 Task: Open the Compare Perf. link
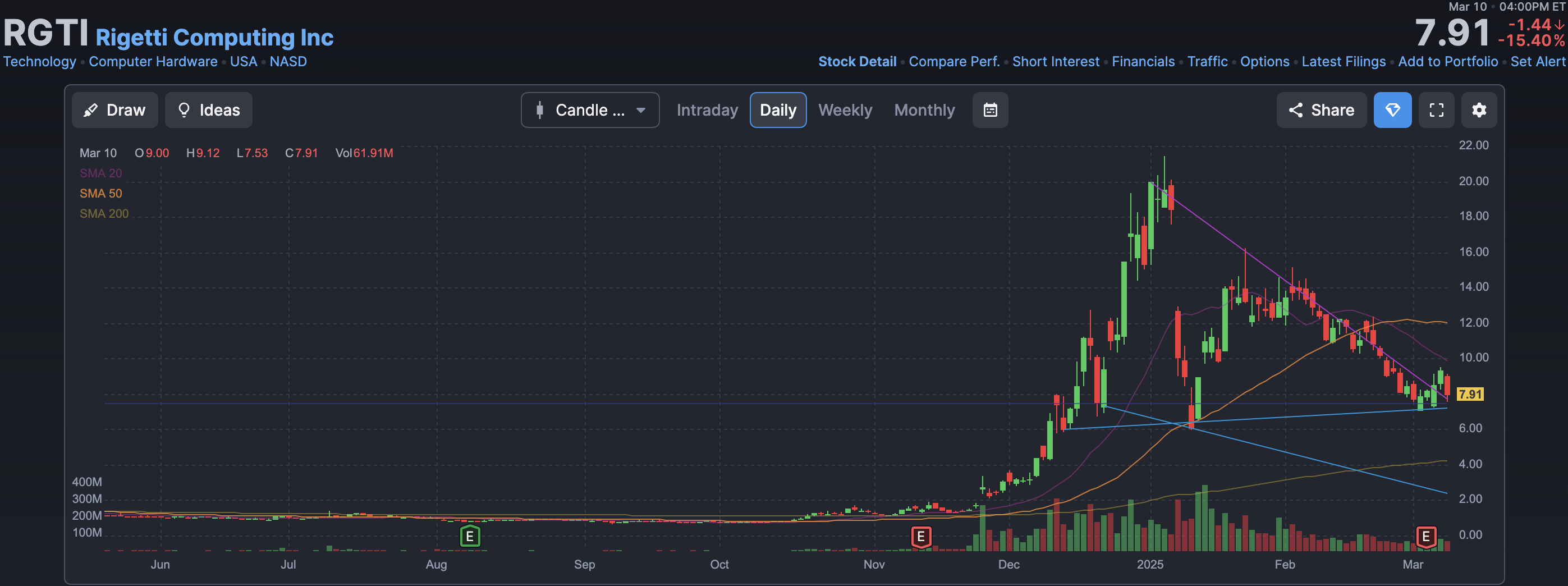[954, 61]
